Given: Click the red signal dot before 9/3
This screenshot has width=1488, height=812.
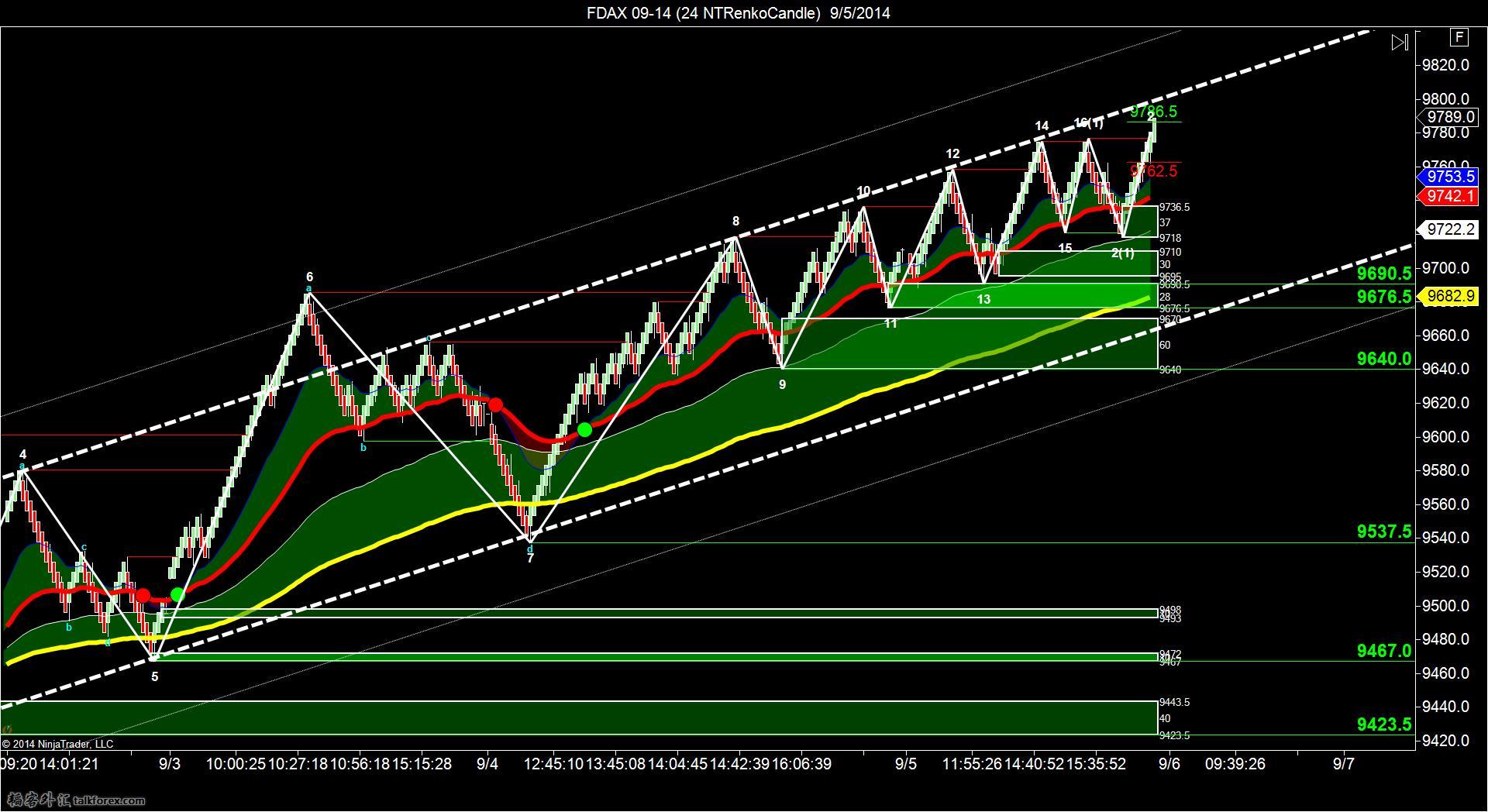Looking at the screenshot, I should (143, 595).
